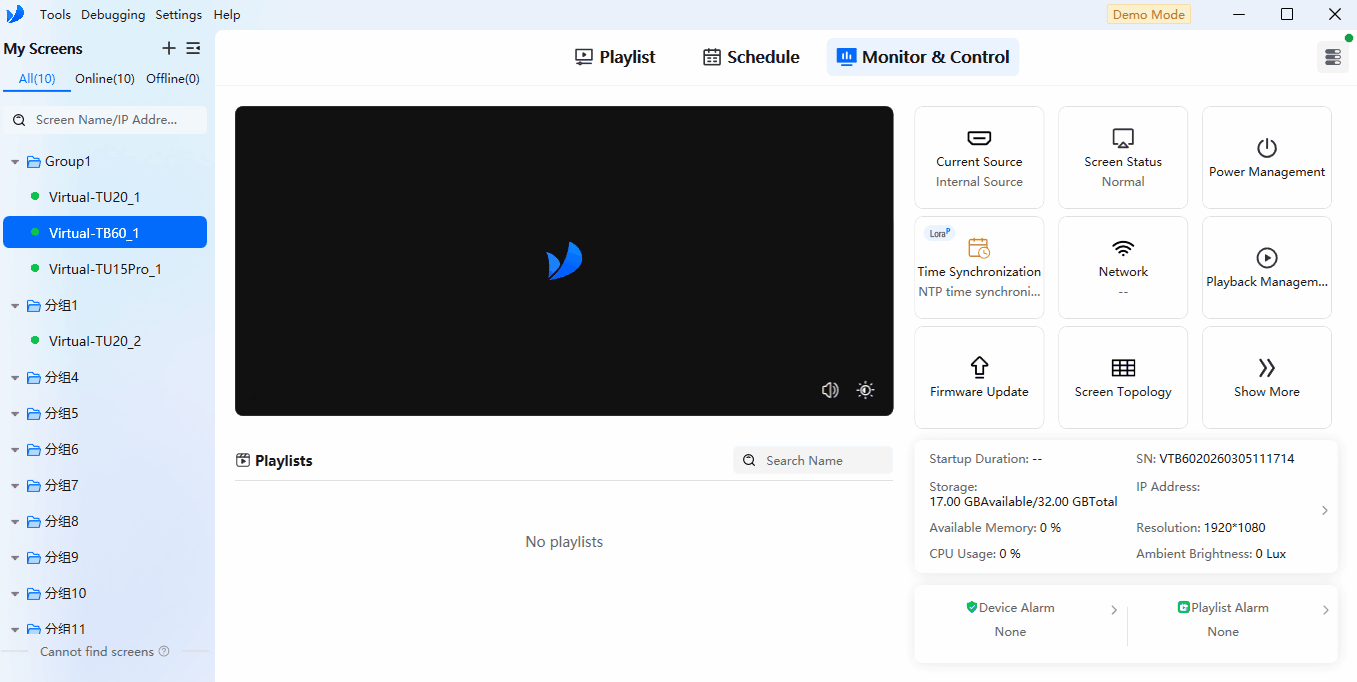
Task: Expand the 分组7 group
Action: [x=15, y=485]
